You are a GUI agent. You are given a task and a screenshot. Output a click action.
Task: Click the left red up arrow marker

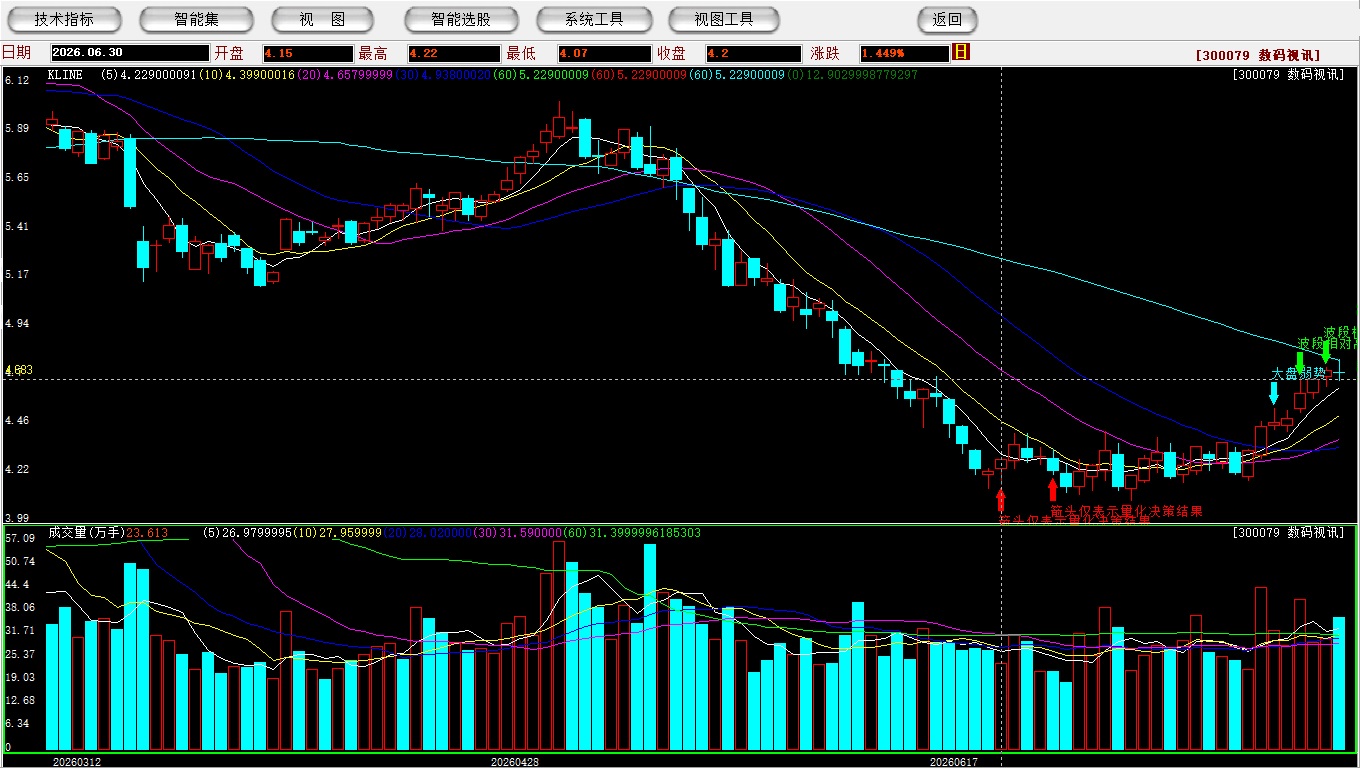(1001, 500)
